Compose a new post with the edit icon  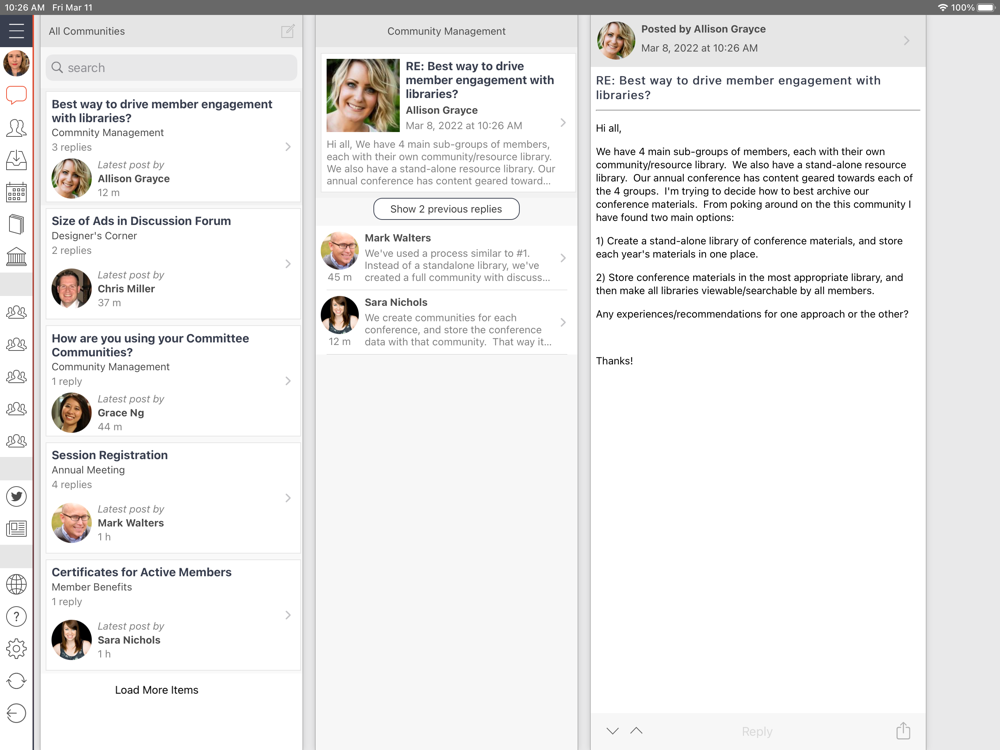pyautogui.click(x=288, y=31)
